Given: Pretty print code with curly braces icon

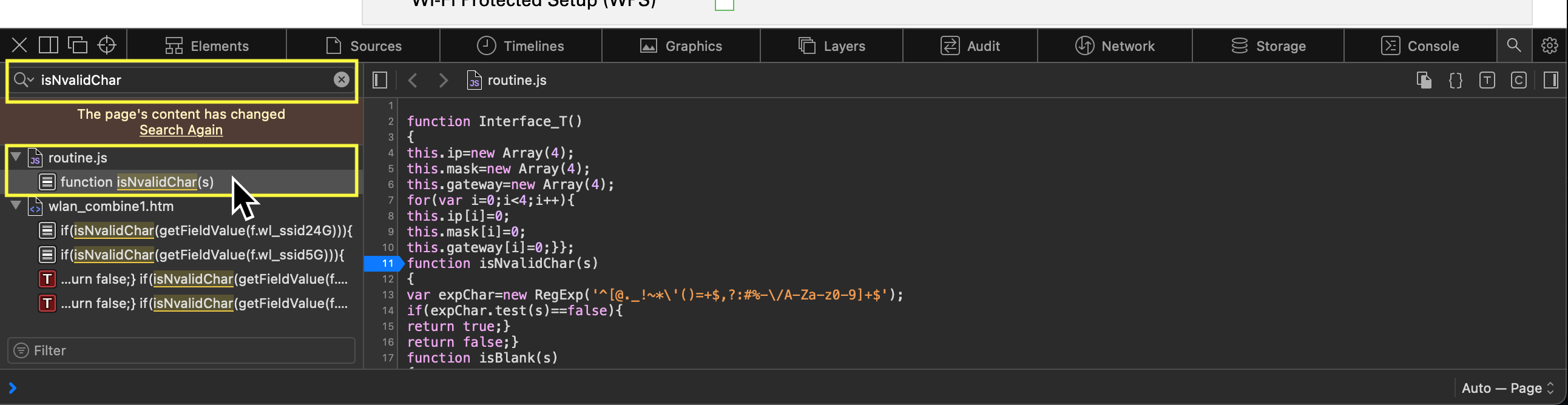Looking at the screenshot, I should coord(1455,80).
